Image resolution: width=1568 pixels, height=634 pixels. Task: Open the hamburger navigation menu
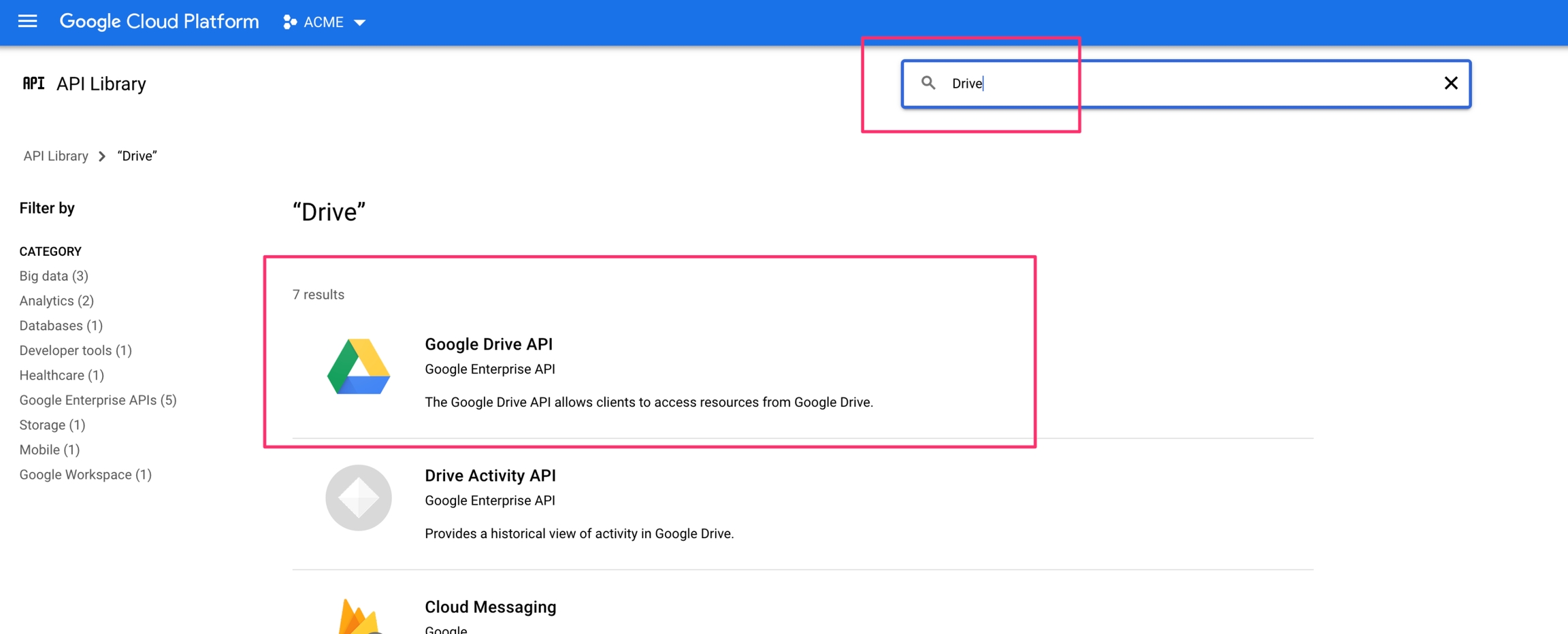tap(27, 22)
